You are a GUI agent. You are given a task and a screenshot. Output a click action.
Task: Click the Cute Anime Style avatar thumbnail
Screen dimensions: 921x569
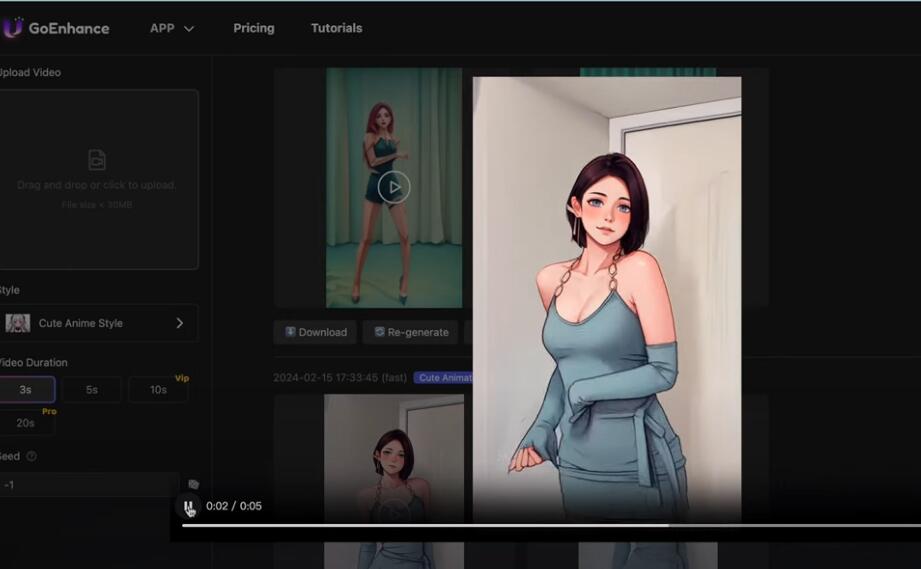point(17,323)
